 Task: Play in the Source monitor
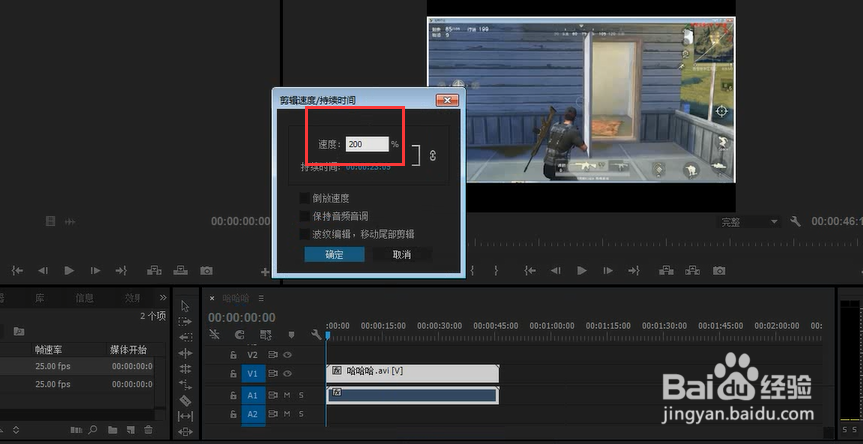click(x=69, y=270)
